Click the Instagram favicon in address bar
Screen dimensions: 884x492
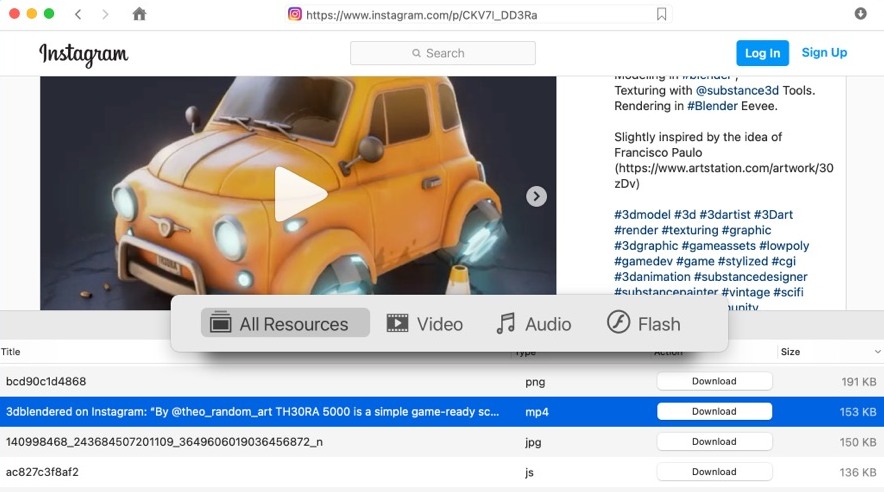(x=295, y=14)
